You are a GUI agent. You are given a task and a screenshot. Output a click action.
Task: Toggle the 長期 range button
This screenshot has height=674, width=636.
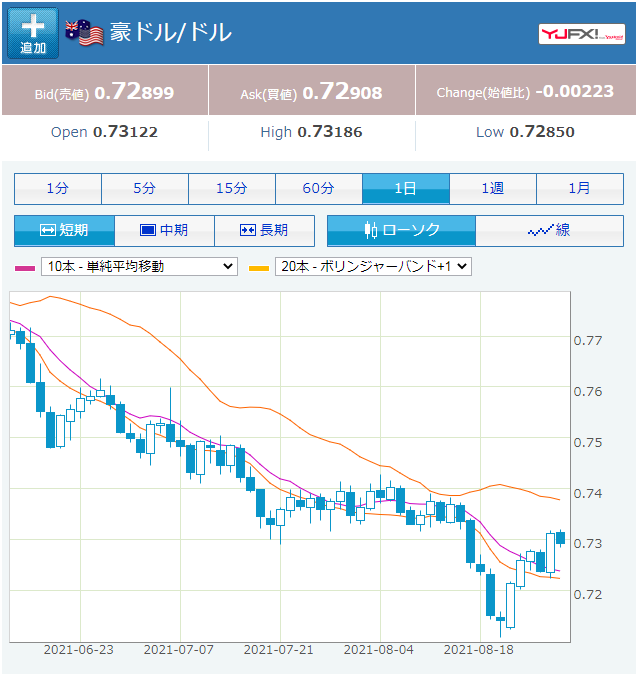264,231
